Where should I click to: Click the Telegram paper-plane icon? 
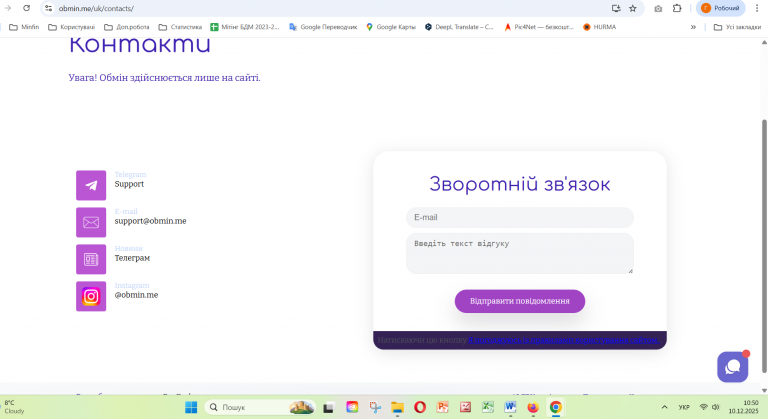91,185
